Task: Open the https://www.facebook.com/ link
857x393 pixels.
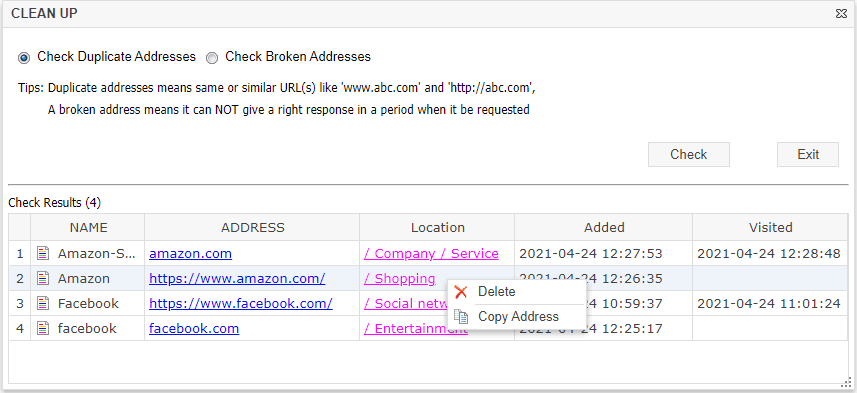Action: pos(240,303)
